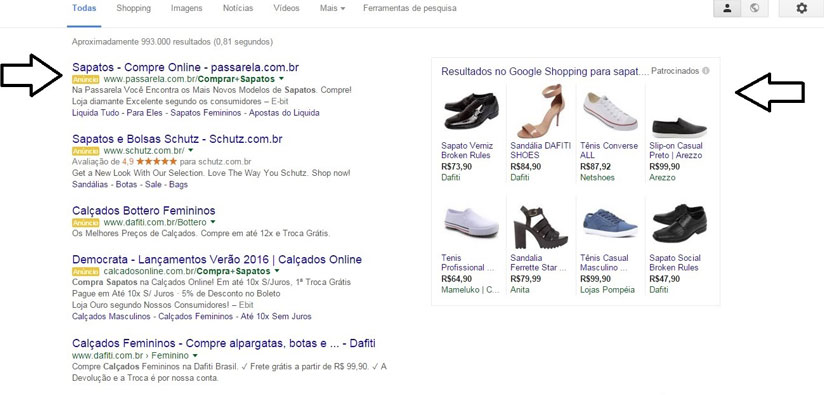Screen dimensions: 824x395
Task: Click the R$47,90 price
Action: point(664,279)
